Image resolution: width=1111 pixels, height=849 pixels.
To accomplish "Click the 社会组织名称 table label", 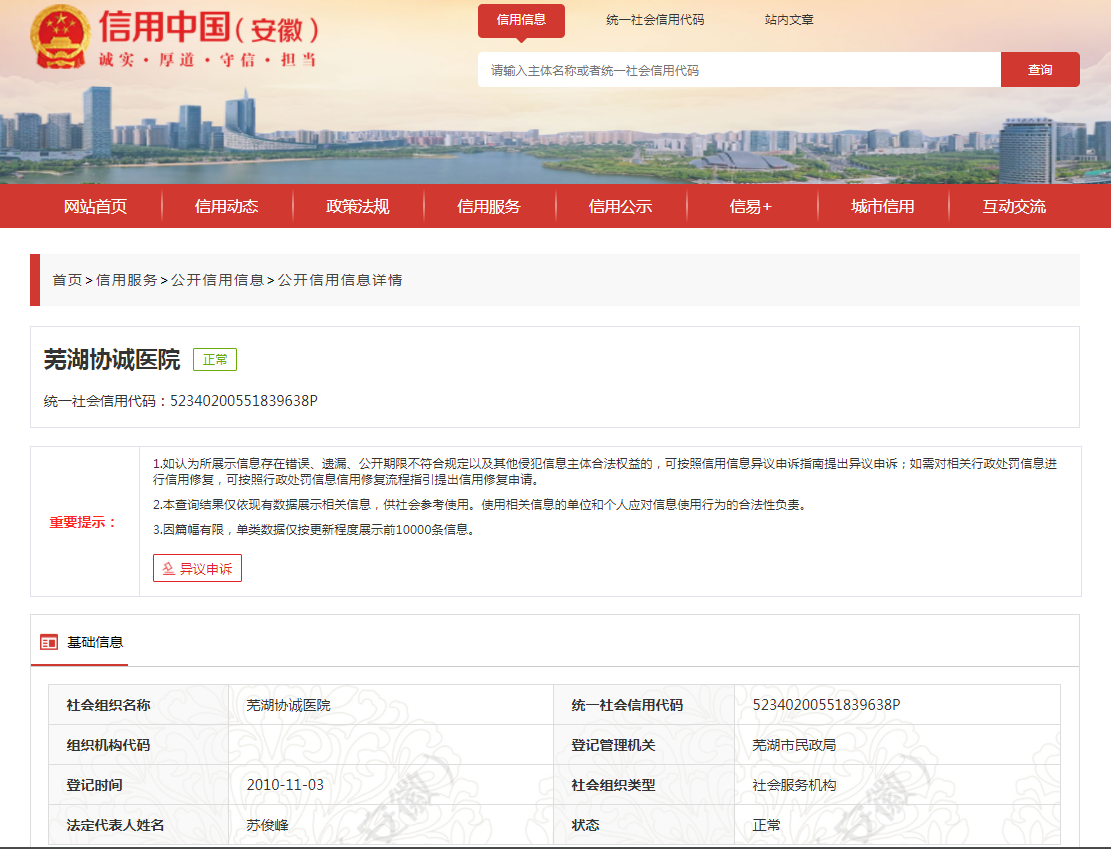I will point(108,705).
